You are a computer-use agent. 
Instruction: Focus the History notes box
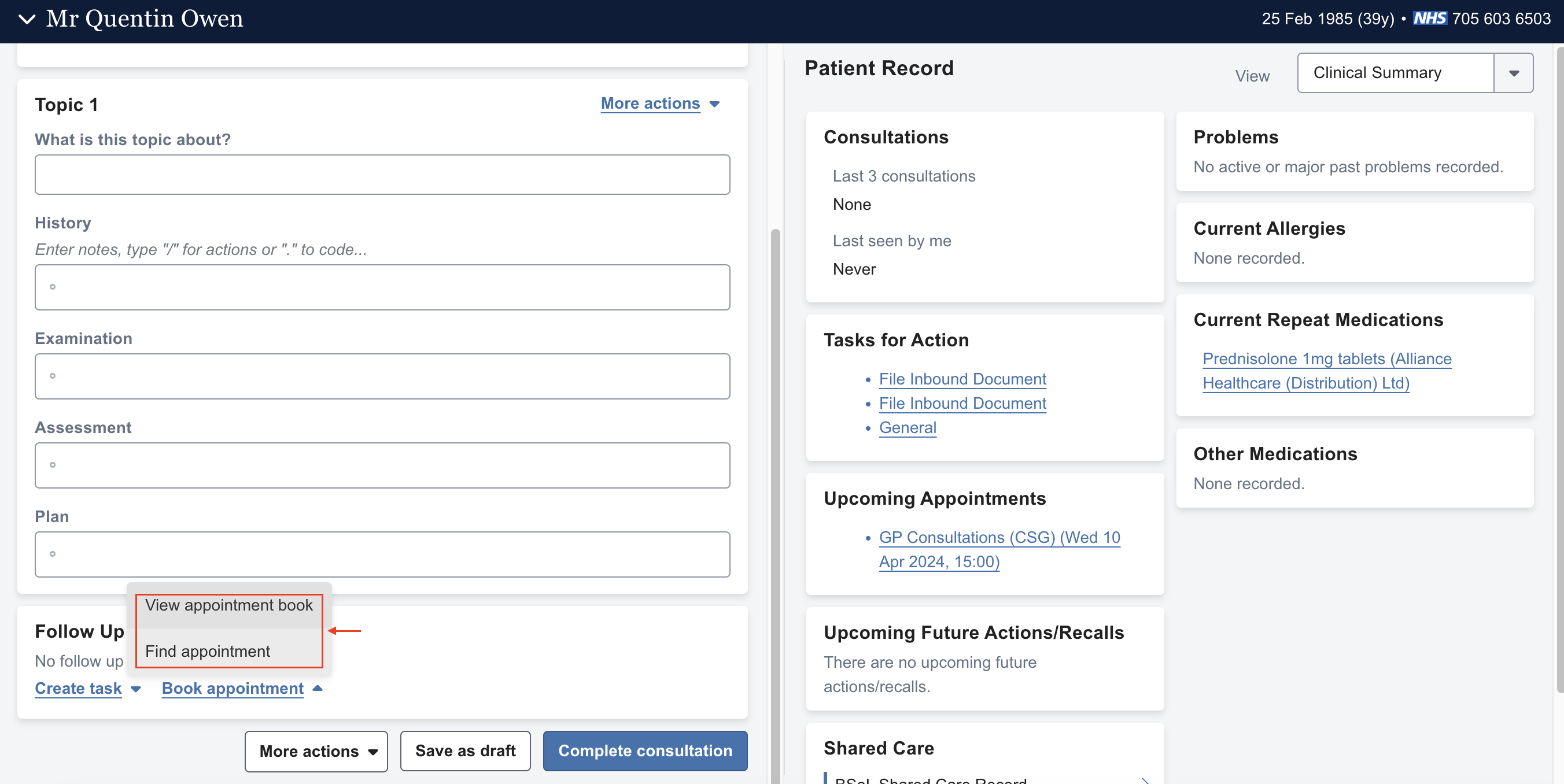pyautogui.click(x=382, y=287)
